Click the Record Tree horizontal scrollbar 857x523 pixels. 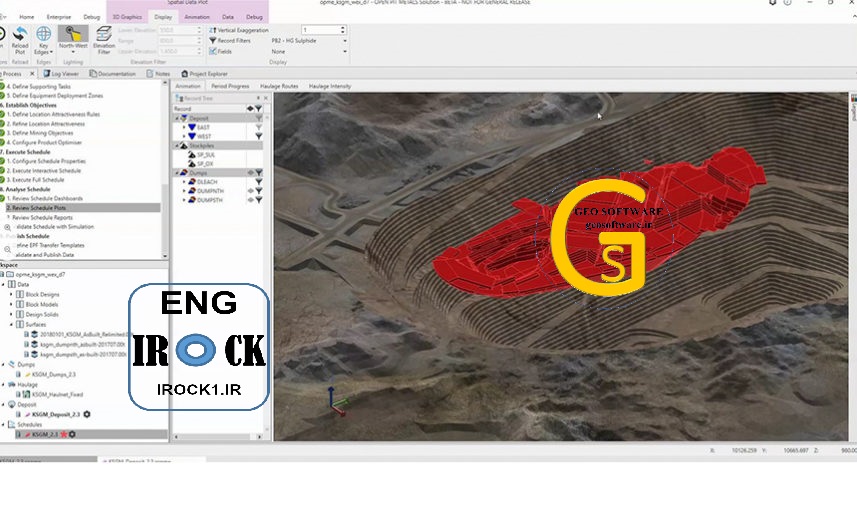coord(218,437)
